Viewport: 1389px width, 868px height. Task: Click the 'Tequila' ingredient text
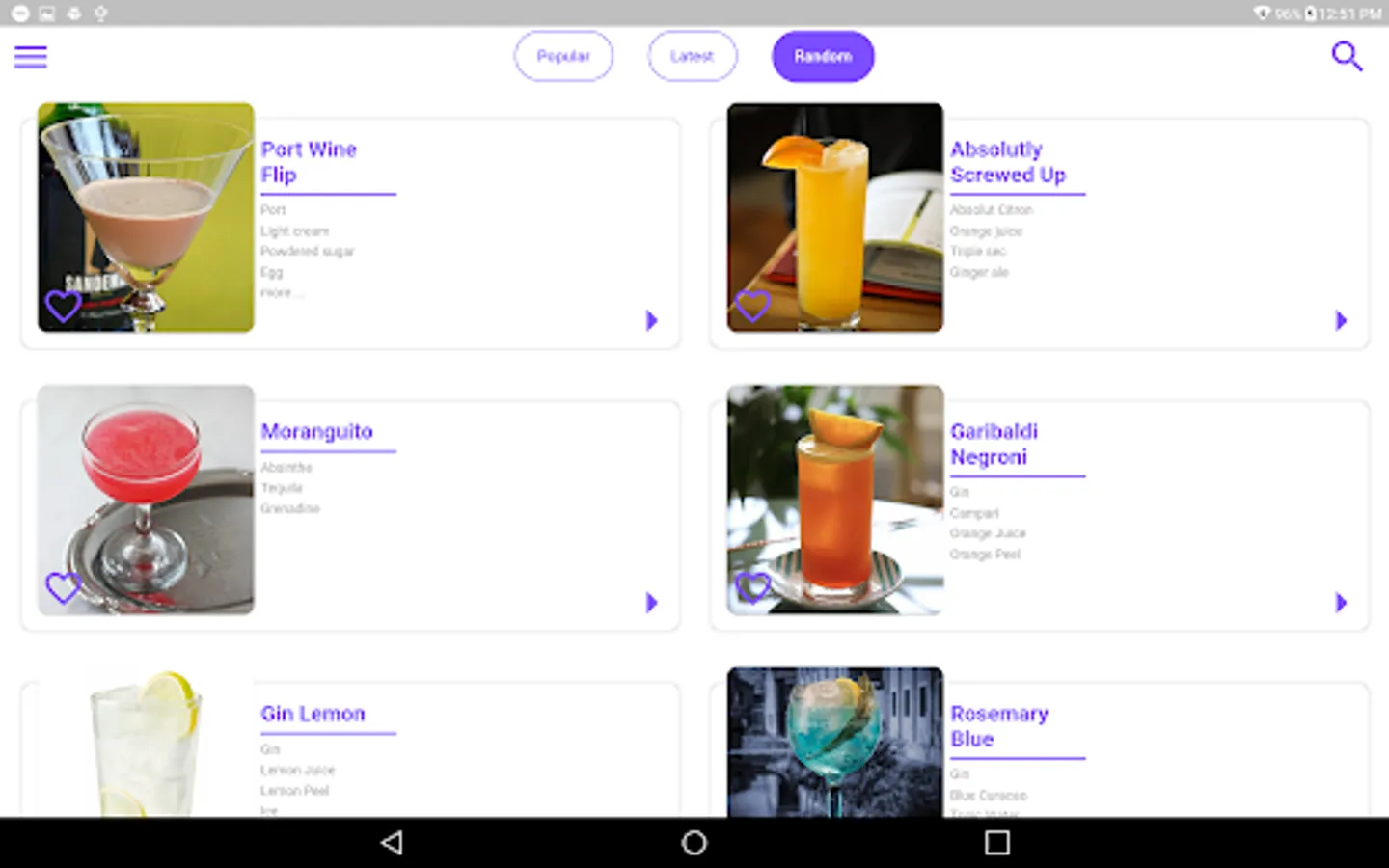click(x=282, y=488)
